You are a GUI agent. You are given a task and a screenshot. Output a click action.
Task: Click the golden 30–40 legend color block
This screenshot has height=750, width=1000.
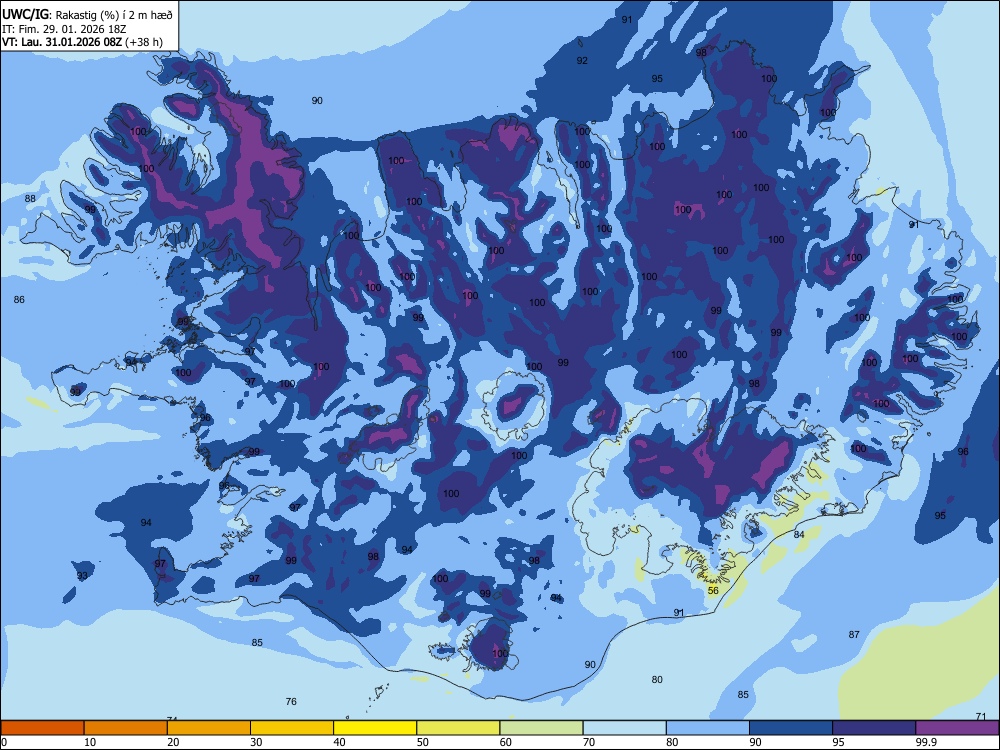tap(292, 728)
